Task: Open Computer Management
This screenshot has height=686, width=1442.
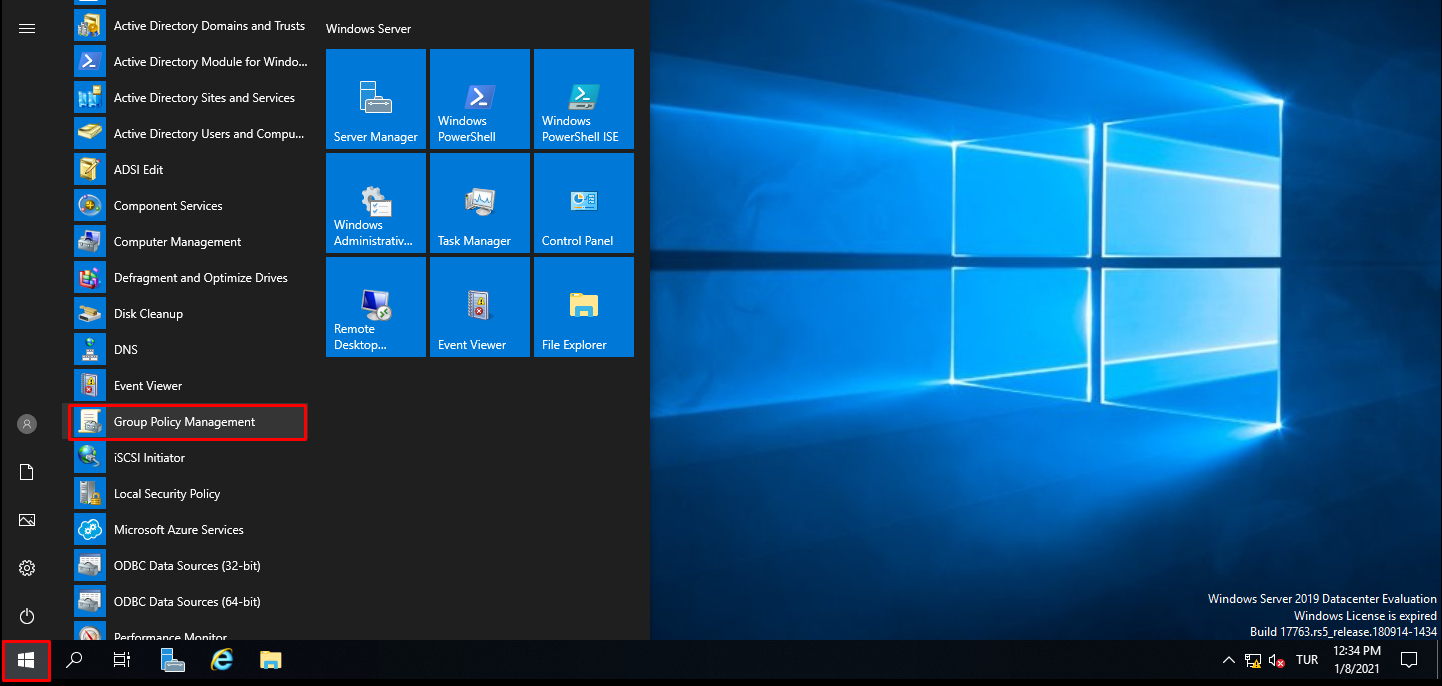Action: 189,242
